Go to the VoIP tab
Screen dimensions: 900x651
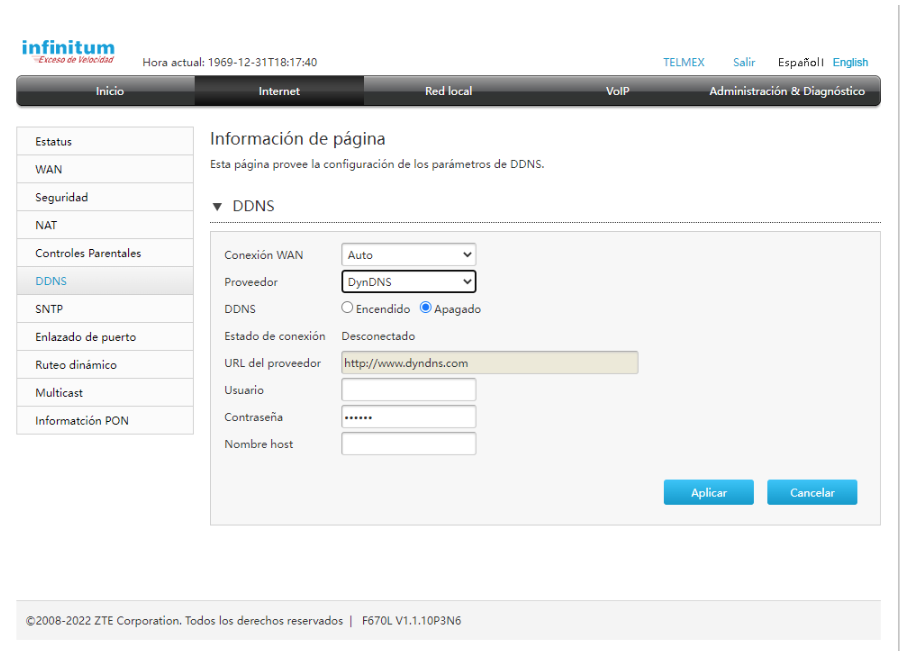[617, 91]
